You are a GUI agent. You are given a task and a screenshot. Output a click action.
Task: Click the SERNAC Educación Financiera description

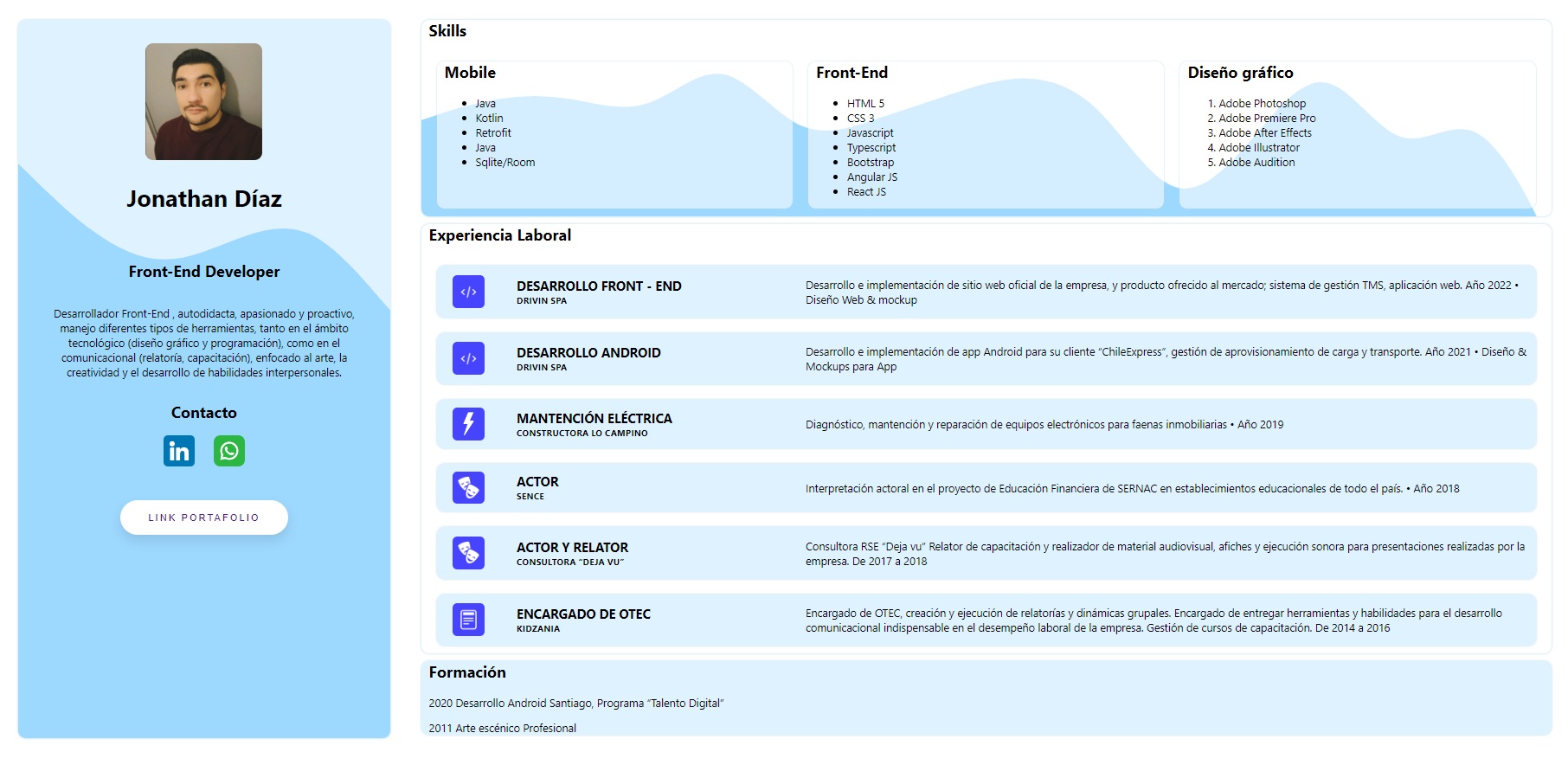(x=1132, y=489)
